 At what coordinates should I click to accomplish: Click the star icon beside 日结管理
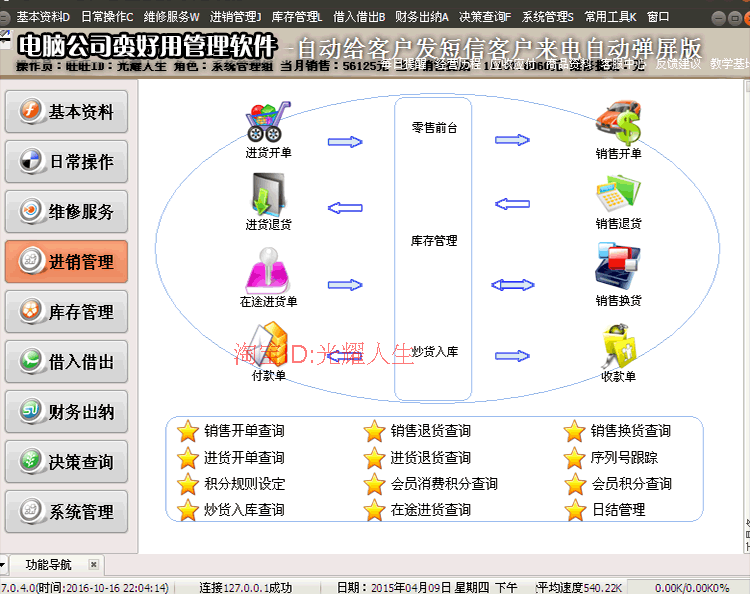tap(574, 510)
